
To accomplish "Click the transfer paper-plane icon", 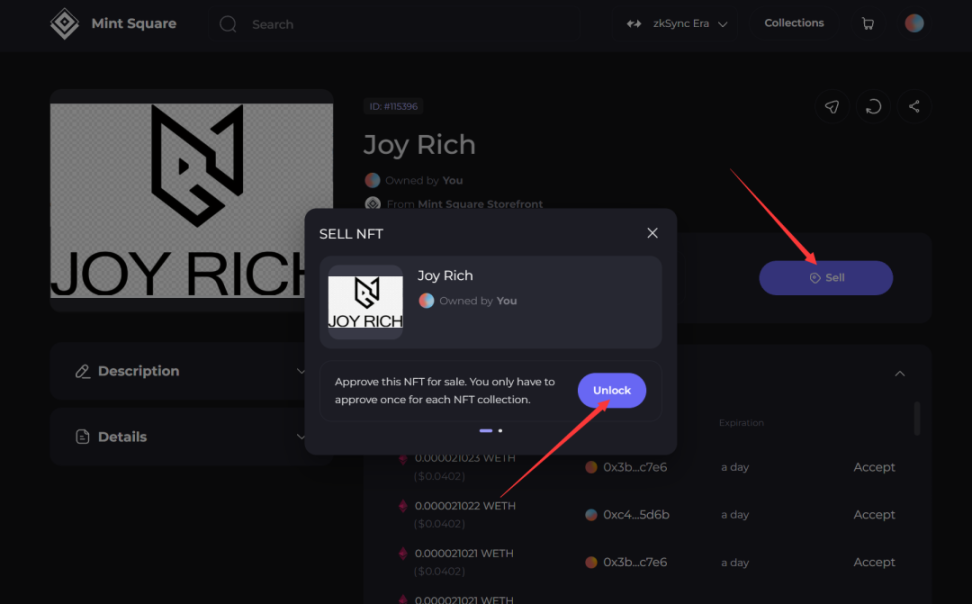I will pos(832,107).
